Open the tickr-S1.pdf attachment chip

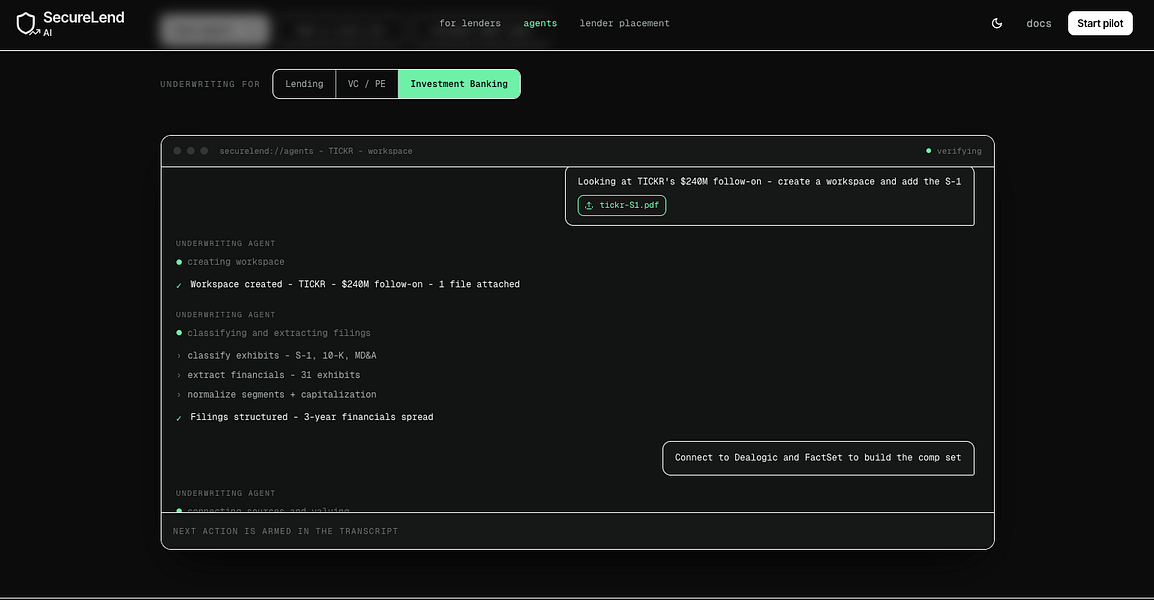point(622,205)
